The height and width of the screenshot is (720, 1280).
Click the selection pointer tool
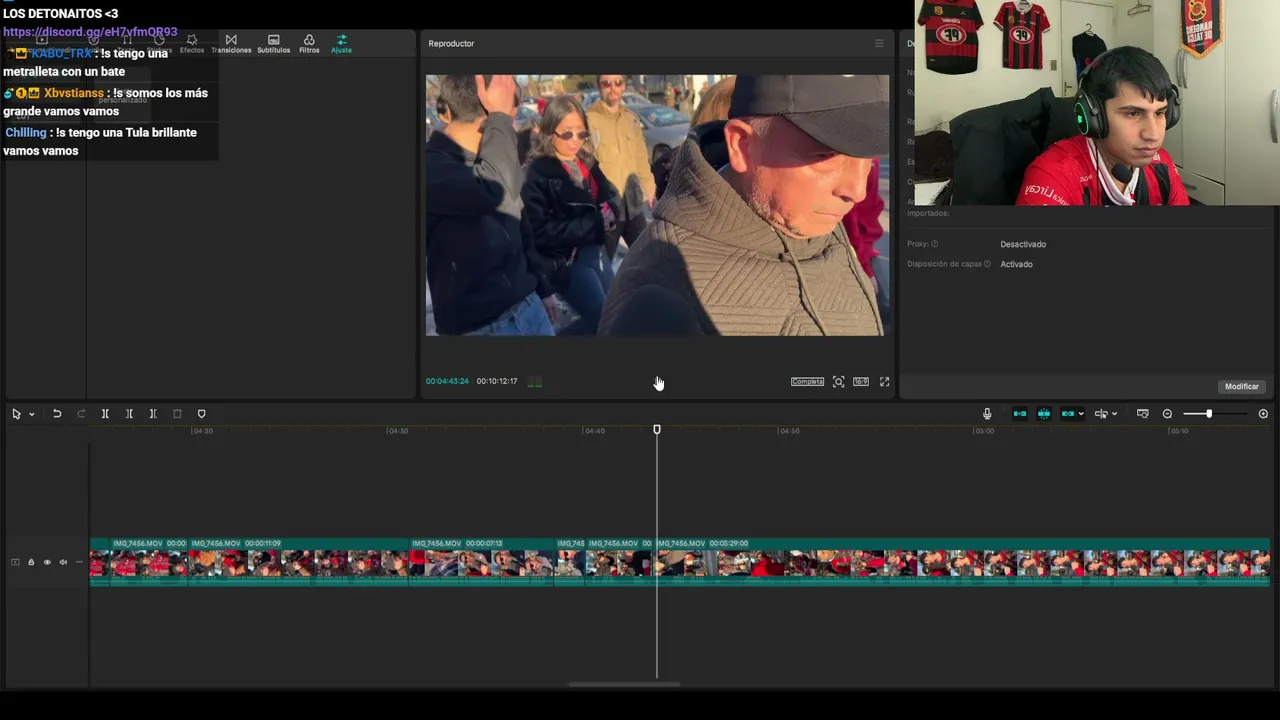(x=16, y=414)
